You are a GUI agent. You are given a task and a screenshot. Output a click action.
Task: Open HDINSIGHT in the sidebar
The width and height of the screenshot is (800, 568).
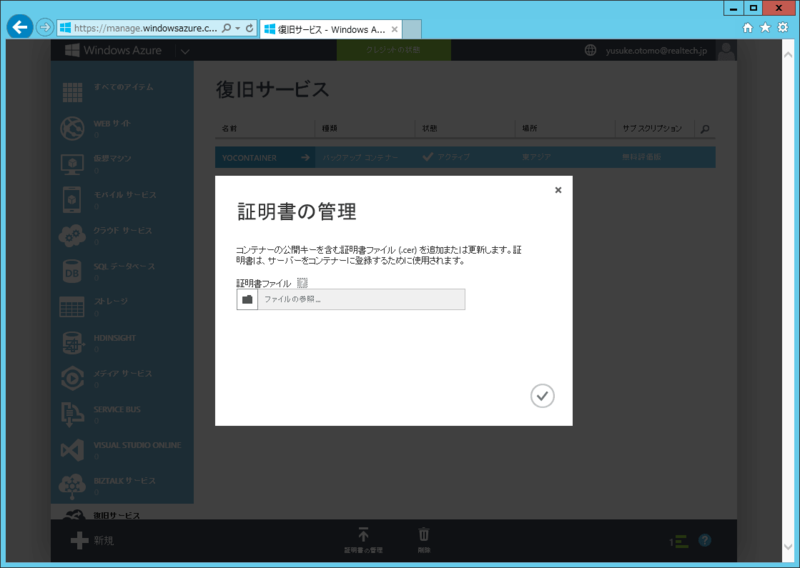[122, 342]
